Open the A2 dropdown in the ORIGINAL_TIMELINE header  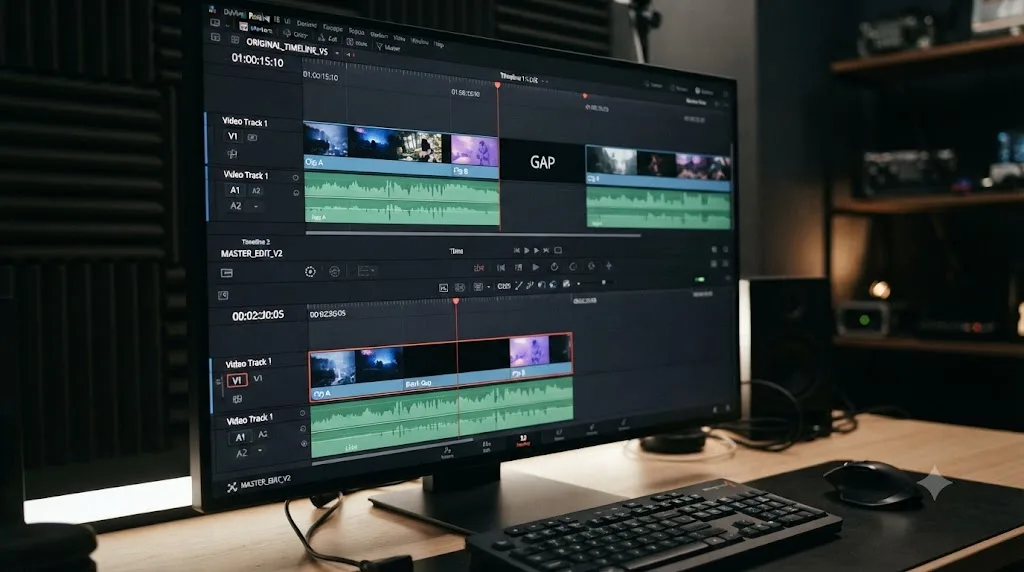point(255,206)
